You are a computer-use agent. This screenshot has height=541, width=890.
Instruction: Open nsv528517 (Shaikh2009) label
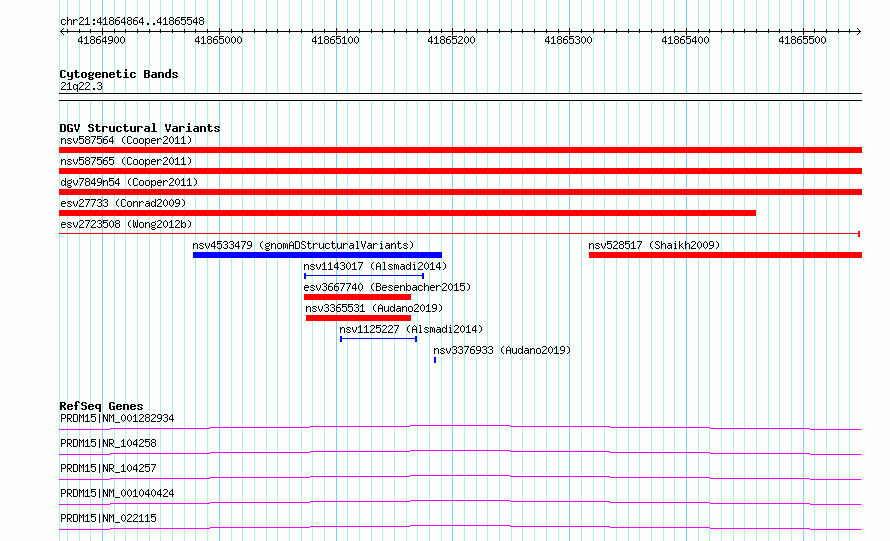pos(654,245)
